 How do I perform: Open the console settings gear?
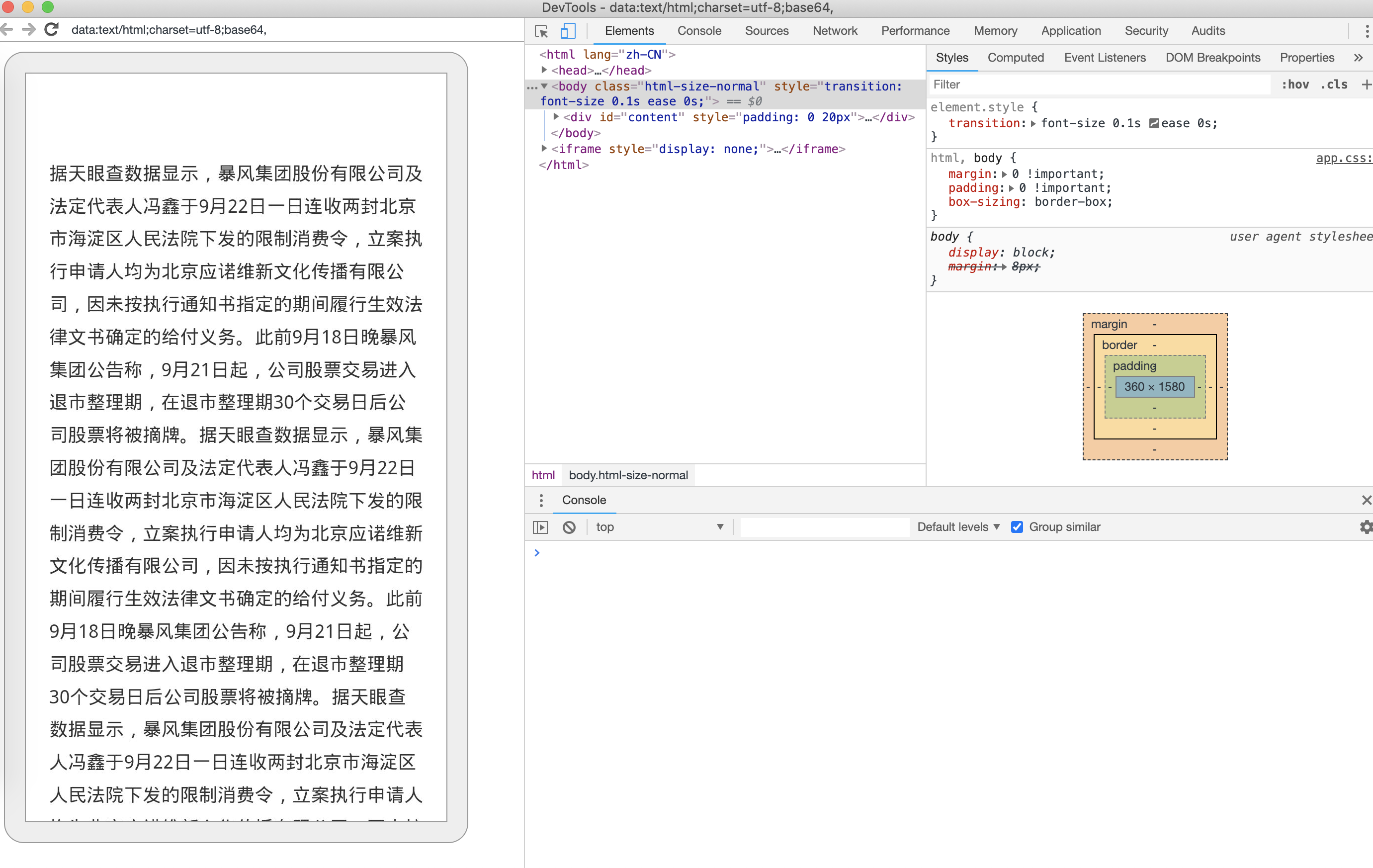pos(1366,527)
